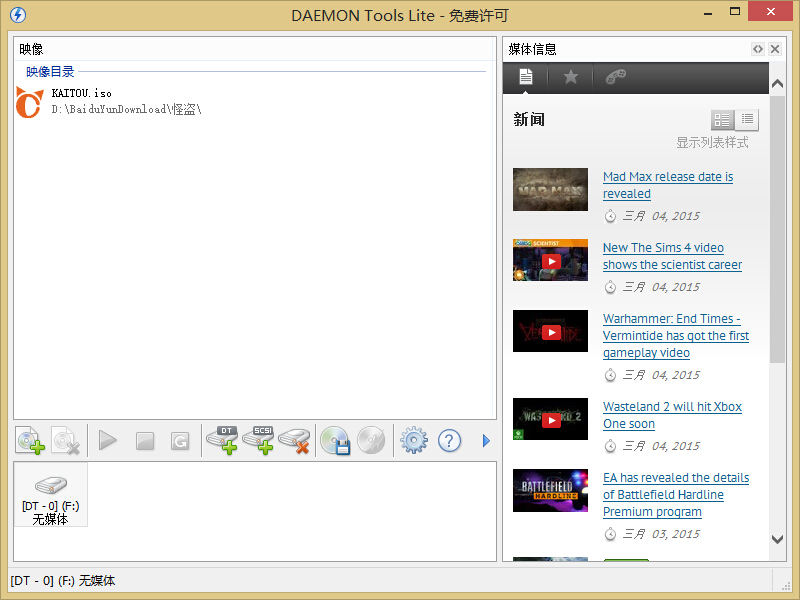
Task: Click the media info scrollbar thumb
Action: [x=777, y=229]
